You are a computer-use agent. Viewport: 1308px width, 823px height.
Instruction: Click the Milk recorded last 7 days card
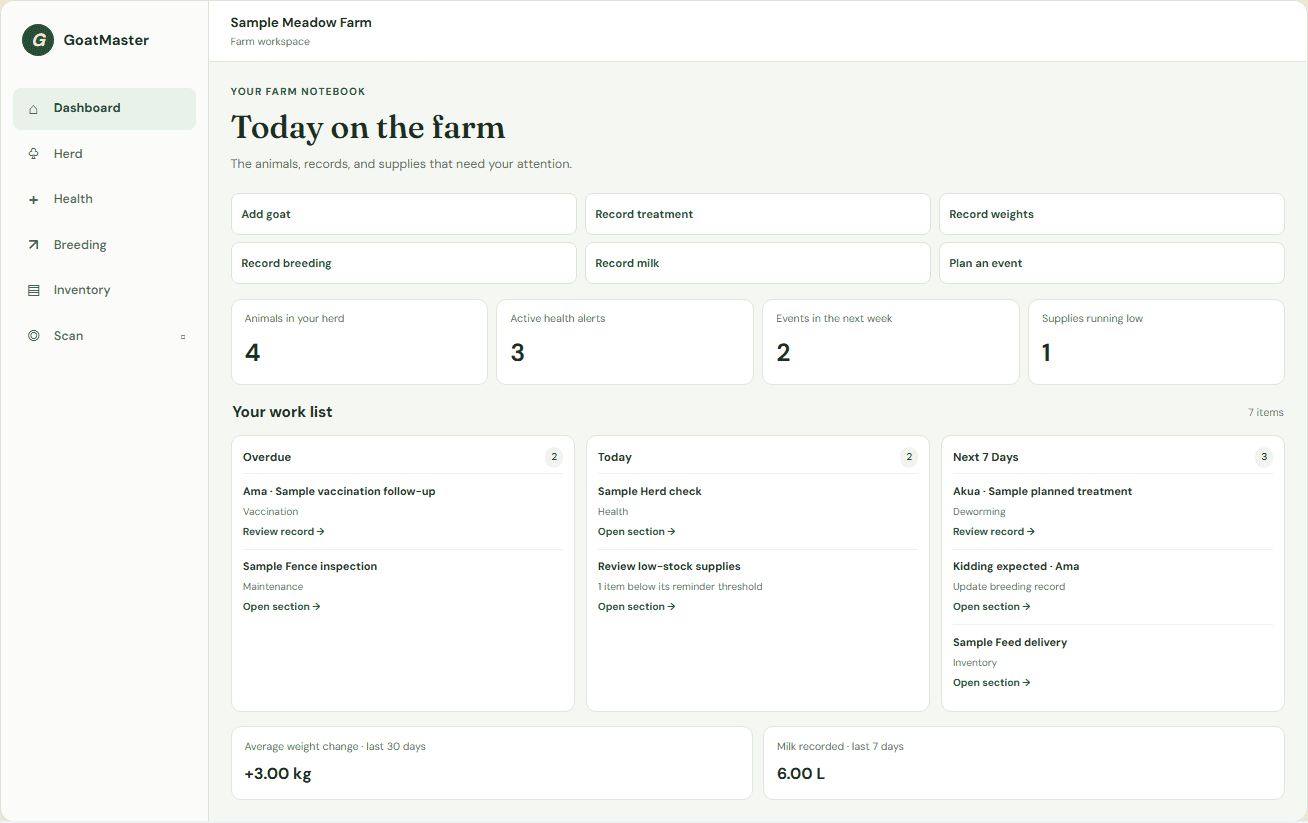1024,763
